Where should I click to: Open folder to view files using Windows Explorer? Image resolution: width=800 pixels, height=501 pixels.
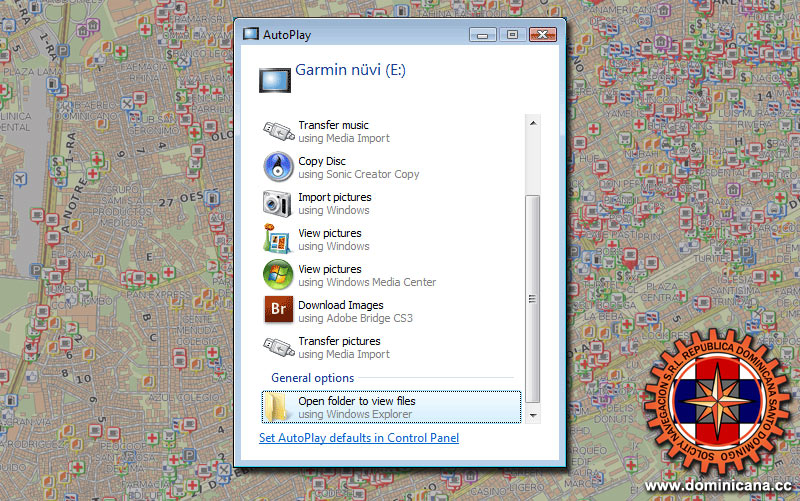(x=391, y=407)
